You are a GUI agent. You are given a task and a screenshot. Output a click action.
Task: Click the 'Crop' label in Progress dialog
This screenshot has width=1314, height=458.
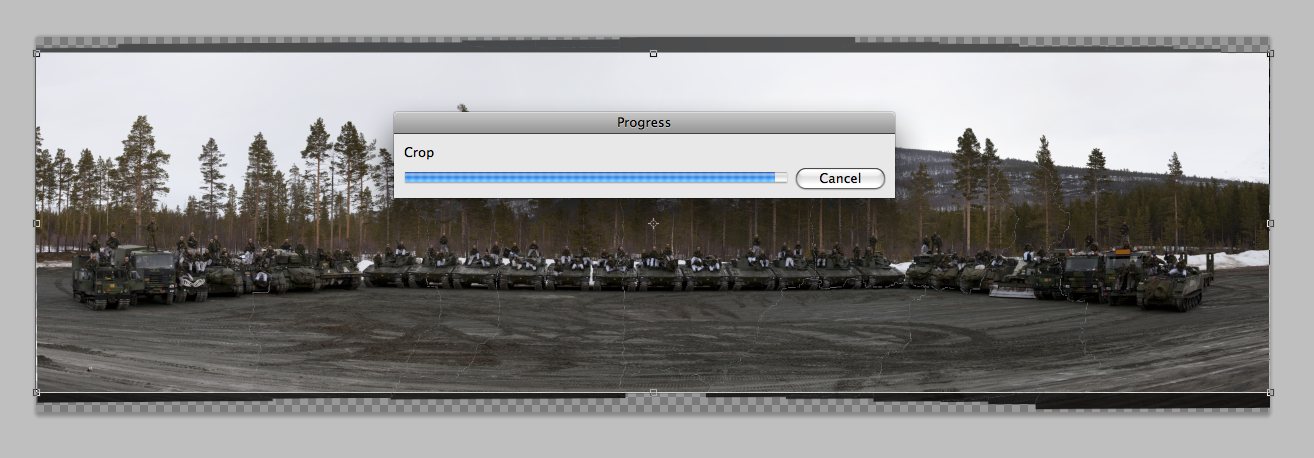tap(419, 153)
